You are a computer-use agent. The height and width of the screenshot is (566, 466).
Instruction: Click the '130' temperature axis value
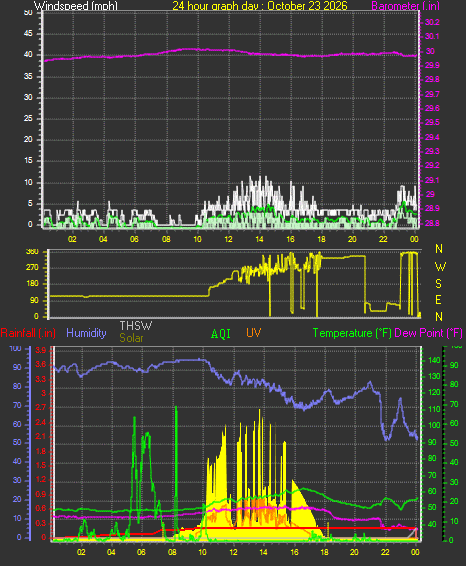pos(434,376)
